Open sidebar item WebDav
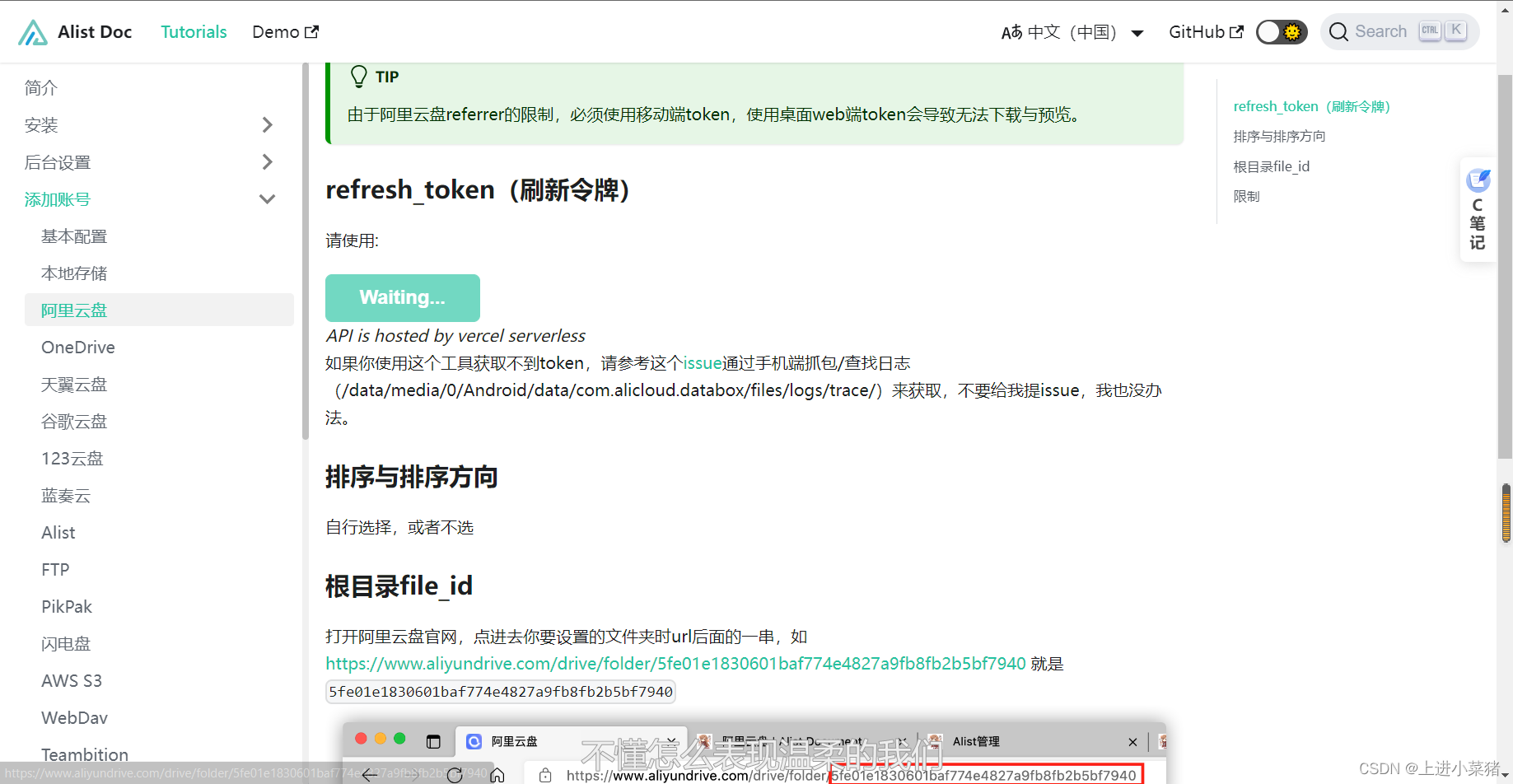1513x784 pixels. pyautogui.click(x=75, y=718)
